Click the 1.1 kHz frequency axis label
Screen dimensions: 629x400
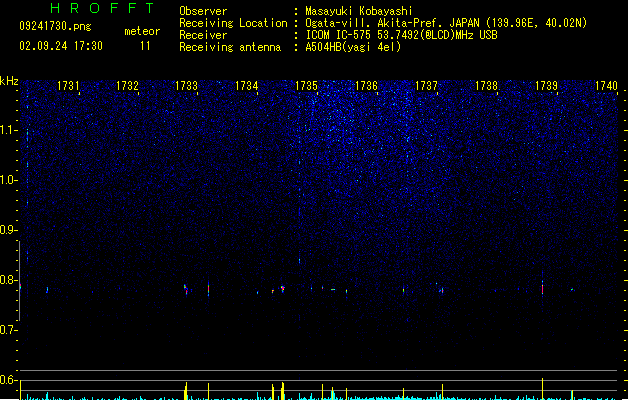pos(8,130)
